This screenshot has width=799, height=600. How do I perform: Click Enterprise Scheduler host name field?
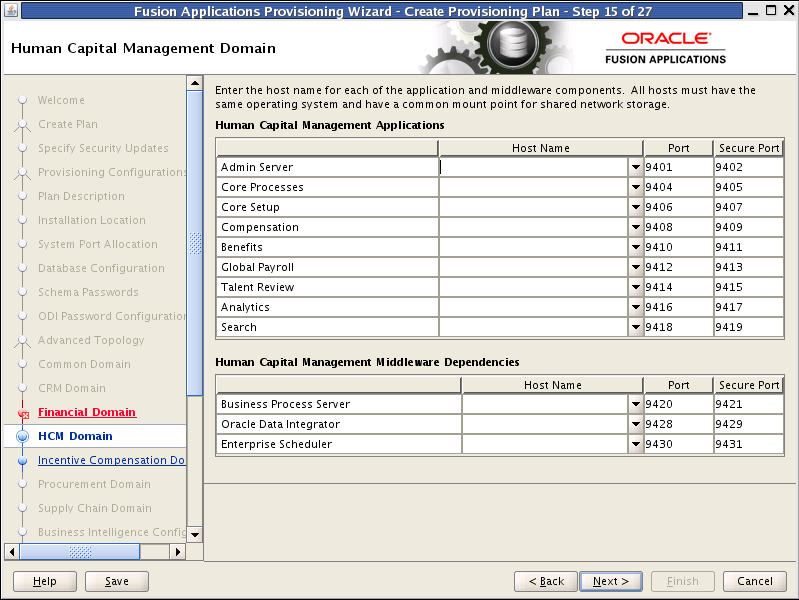click(x=545, y=444)
